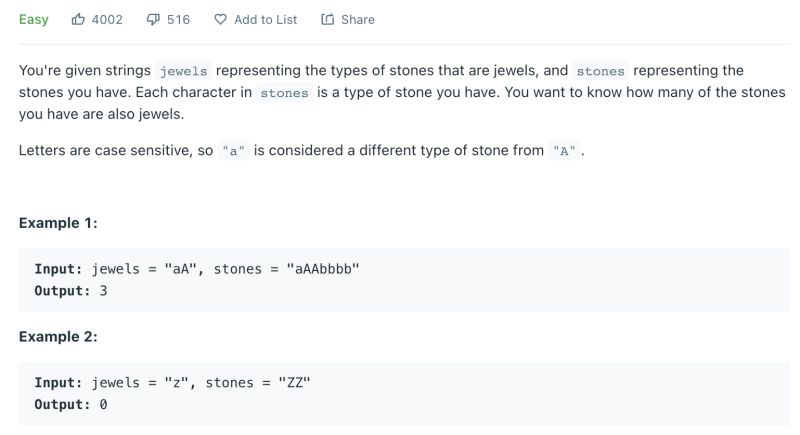Viewport: 800px width, 435px height.
Task: Click the heart icon beside Add to List
Action: [221, 19]
